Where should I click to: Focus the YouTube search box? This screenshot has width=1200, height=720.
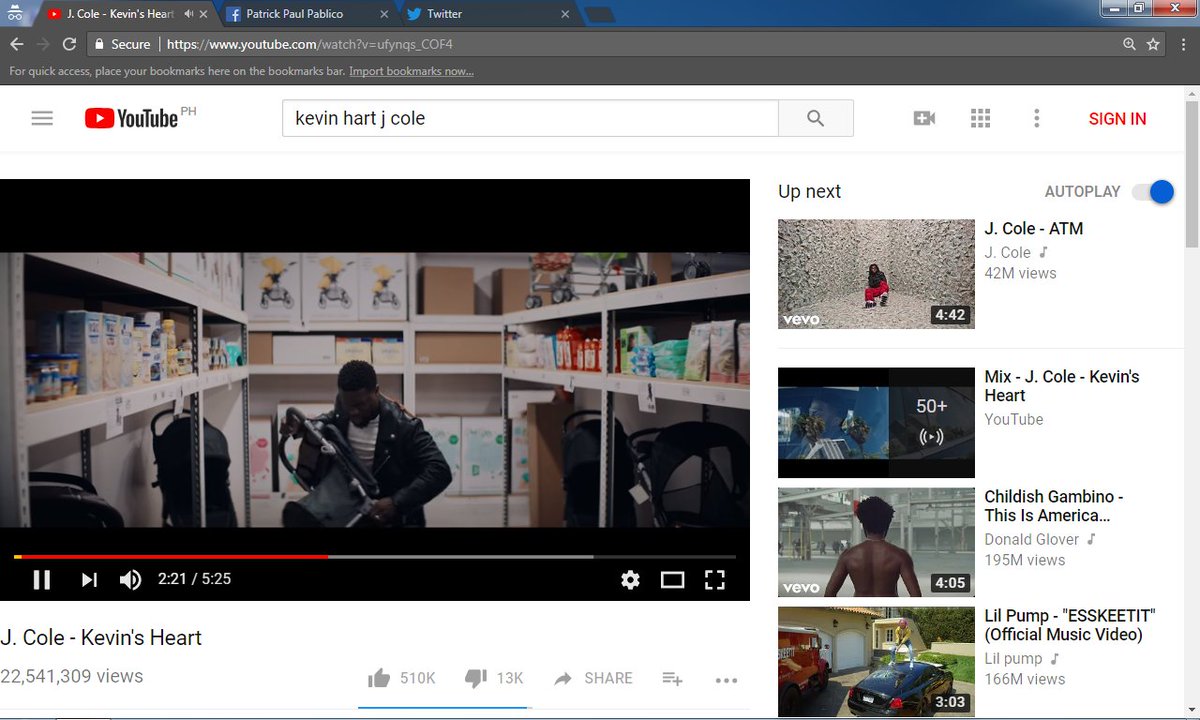point(530,118)
